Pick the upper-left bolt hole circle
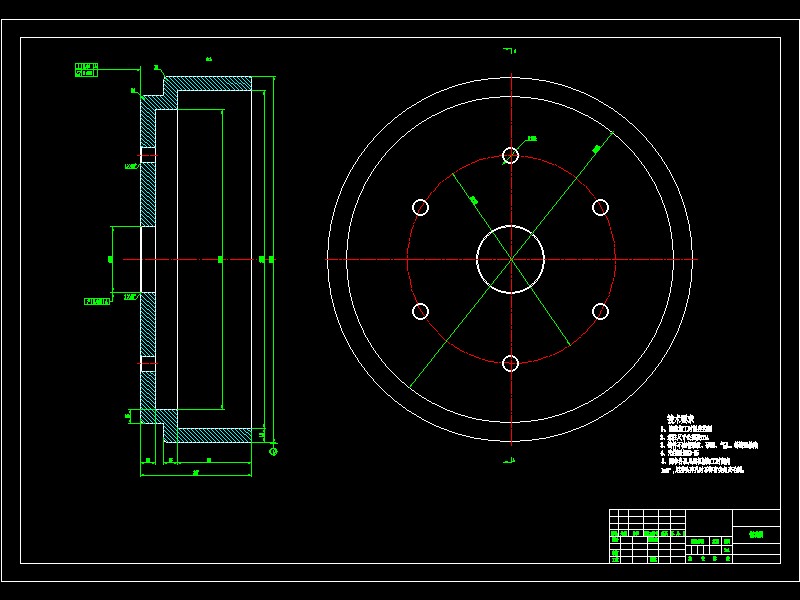Viewport: 800px width, 600px height. [420, 208]
